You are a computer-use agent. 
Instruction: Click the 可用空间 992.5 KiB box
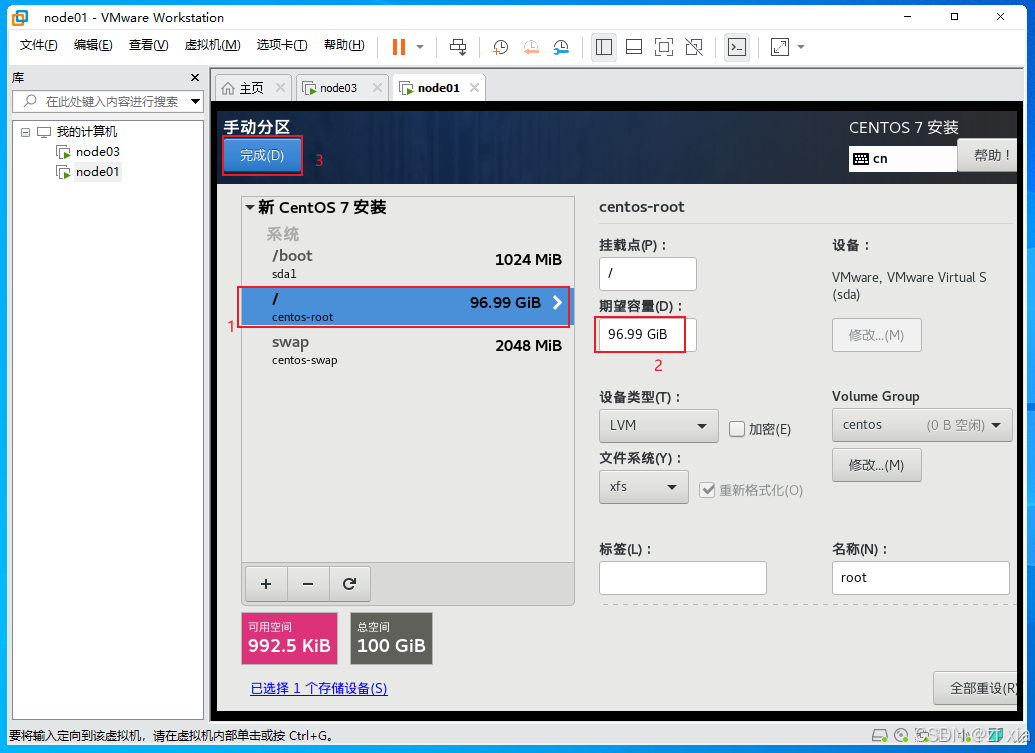(x=290, y=638)
